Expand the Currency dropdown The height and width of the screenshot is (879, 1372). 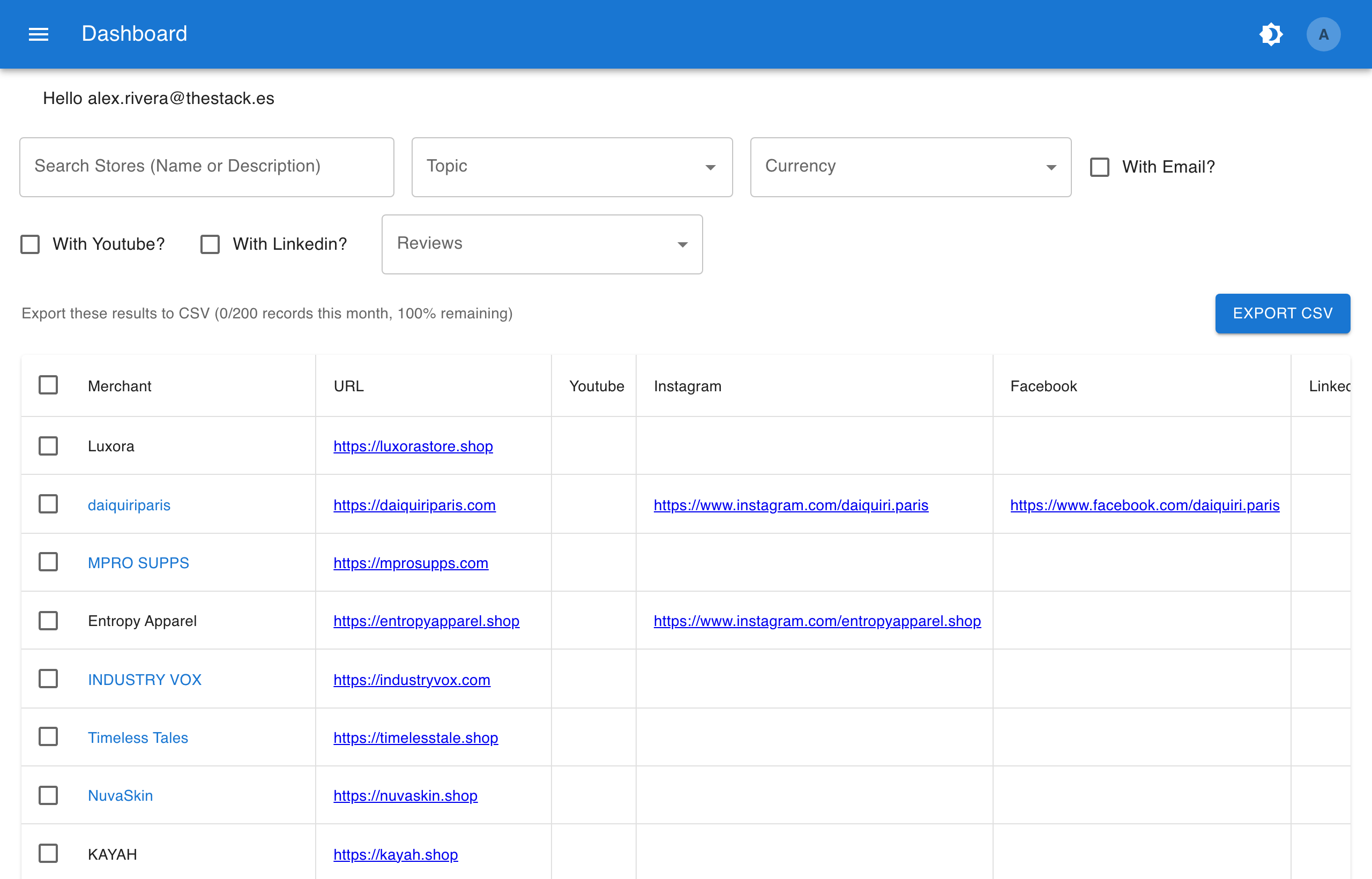[911, 167]
